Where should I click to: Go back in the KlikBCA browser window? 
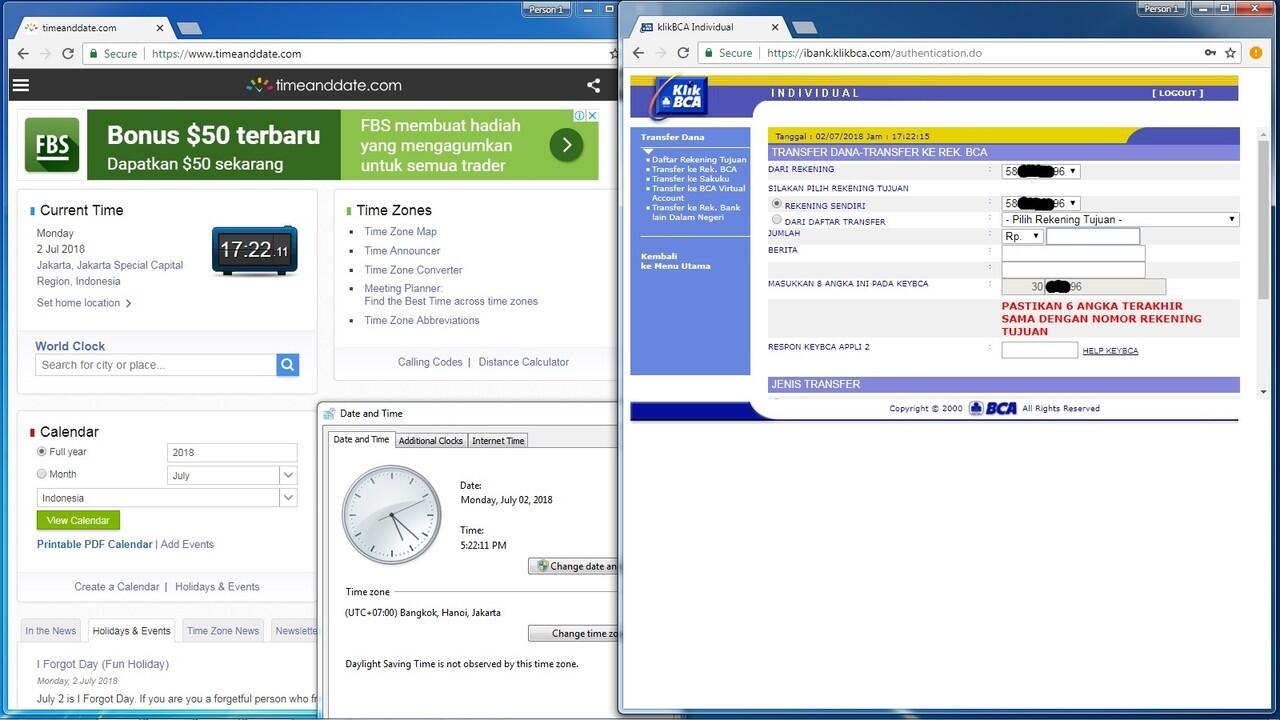pyautogui.click(x=639, y=53)
